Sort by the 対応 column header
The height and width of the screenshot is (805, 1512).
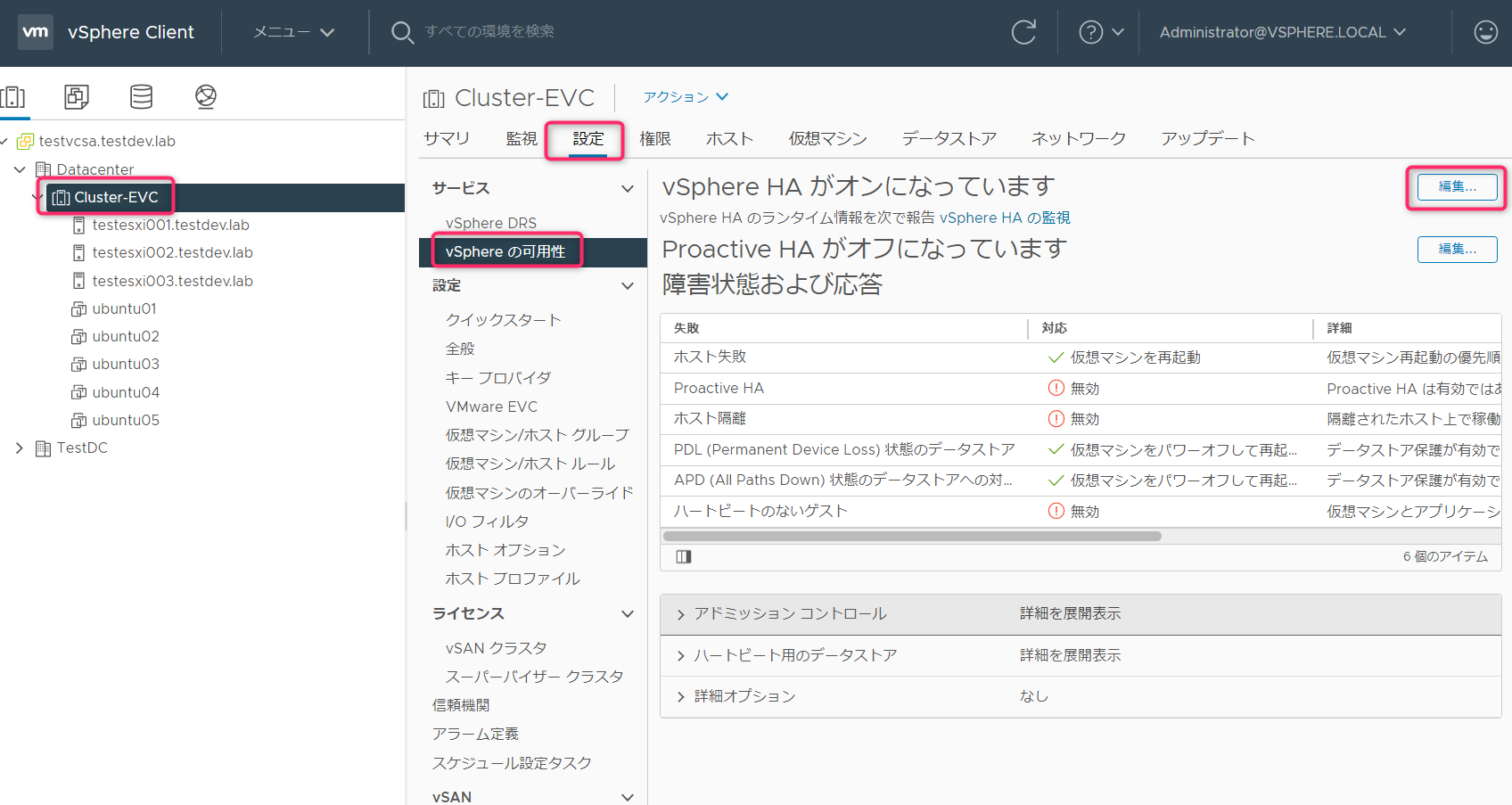(x=1055, y=328)
